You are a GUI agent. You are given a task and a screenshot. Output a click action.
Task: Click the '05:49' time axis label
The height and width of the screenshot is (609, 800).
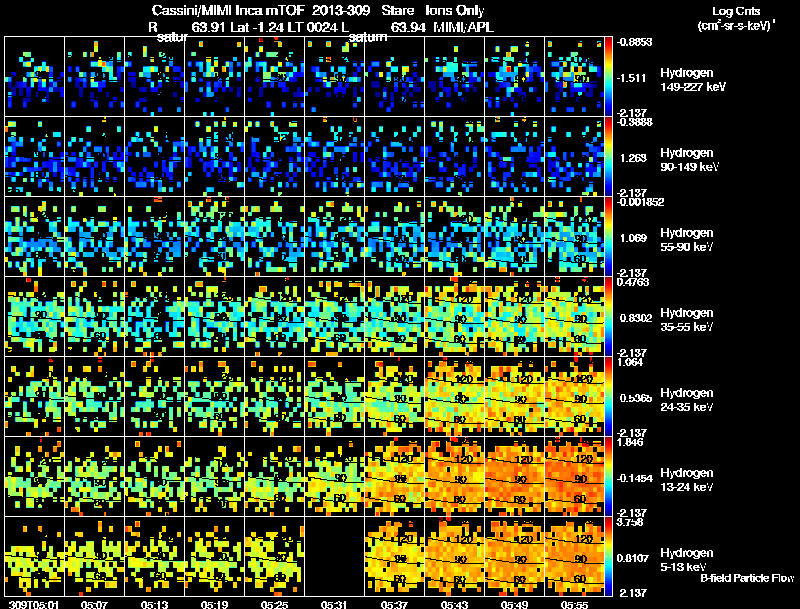click(x=514, y=605)
